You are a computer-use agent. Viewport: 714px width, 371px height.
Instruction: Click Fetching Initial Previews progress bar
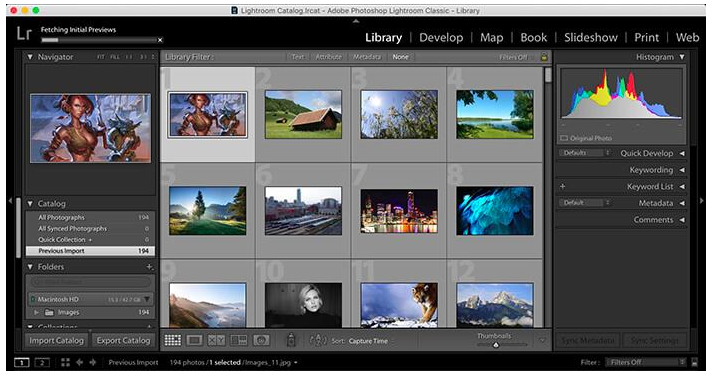point(99,40)
